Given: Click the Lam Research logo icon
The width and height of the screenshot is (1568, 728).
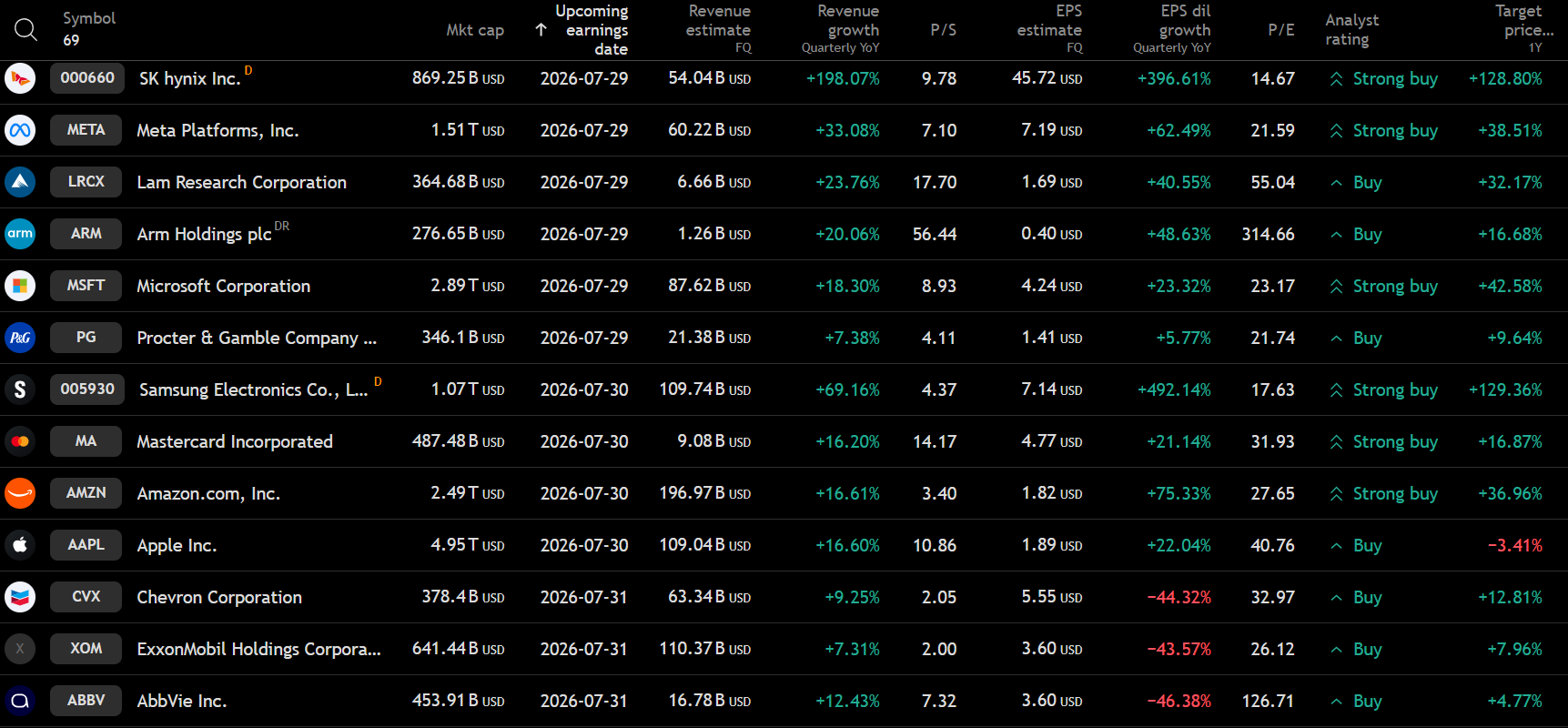Looking at the screenshot, I should (20, 182).
